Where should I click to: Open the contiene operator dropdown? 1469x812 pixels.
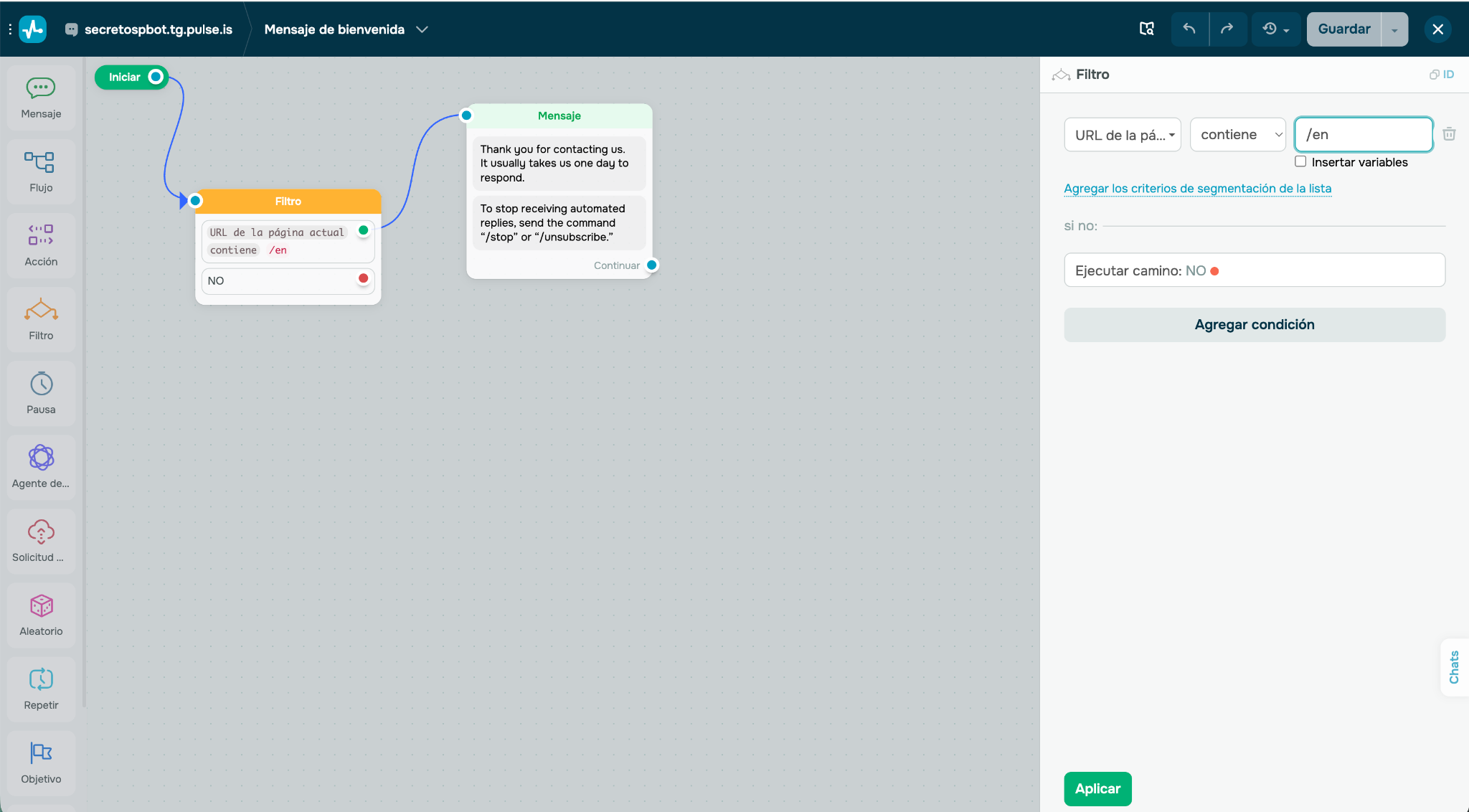pos(1238,135)
